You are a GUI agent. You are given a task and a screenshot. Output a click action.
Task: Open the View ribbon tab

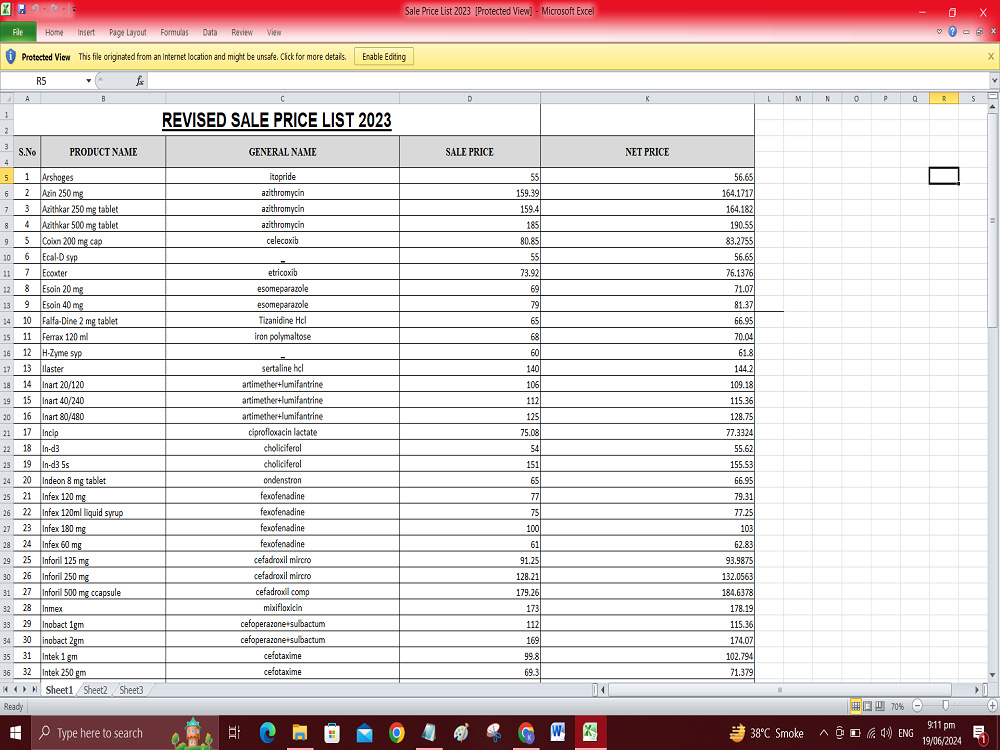click(274, 33)
